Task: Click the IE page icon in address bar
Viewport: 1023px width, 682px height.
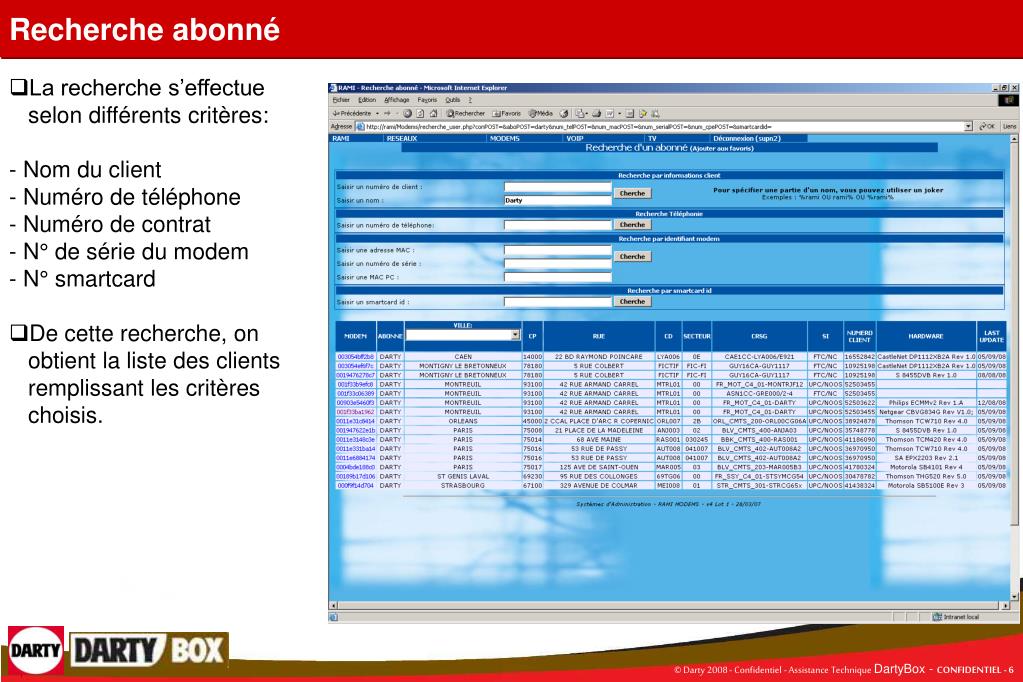Action: [359, 127]
